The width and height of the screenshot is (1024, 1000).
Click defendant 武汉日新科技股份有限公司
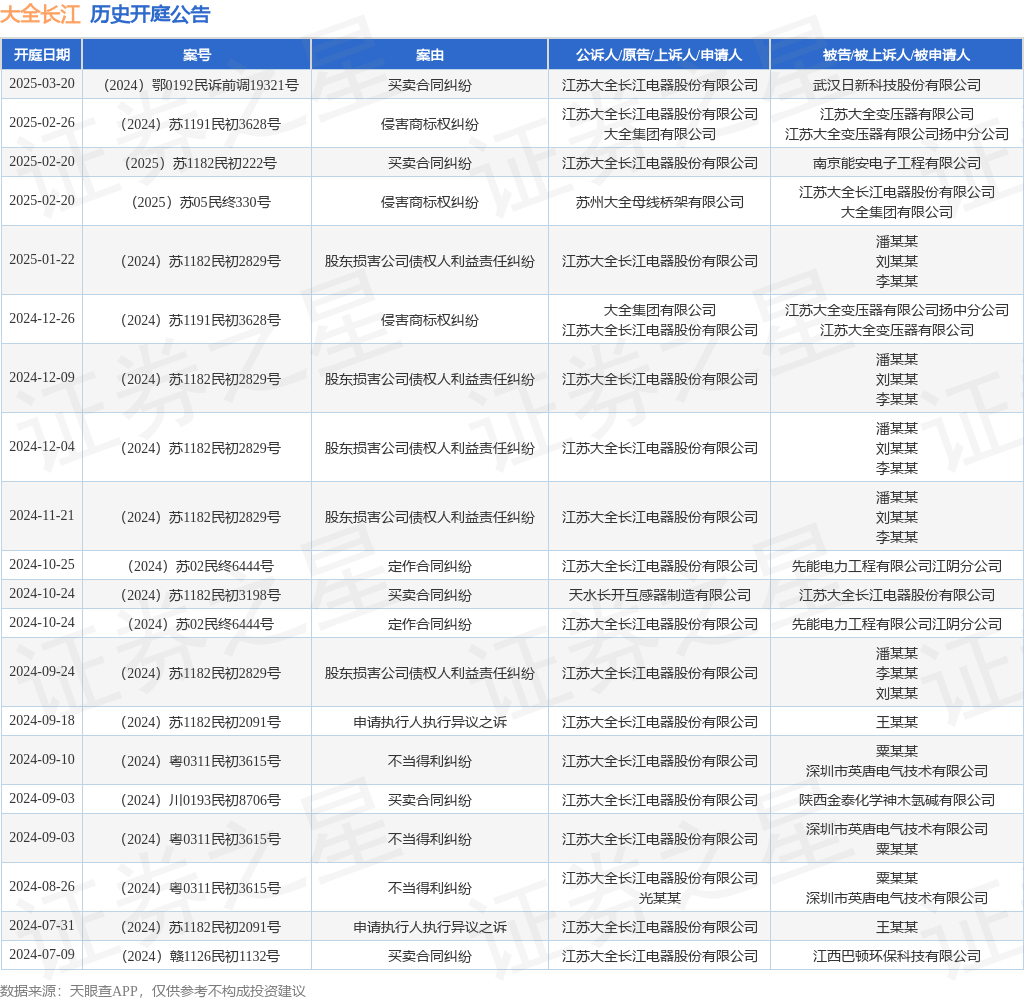coord(897,86)
